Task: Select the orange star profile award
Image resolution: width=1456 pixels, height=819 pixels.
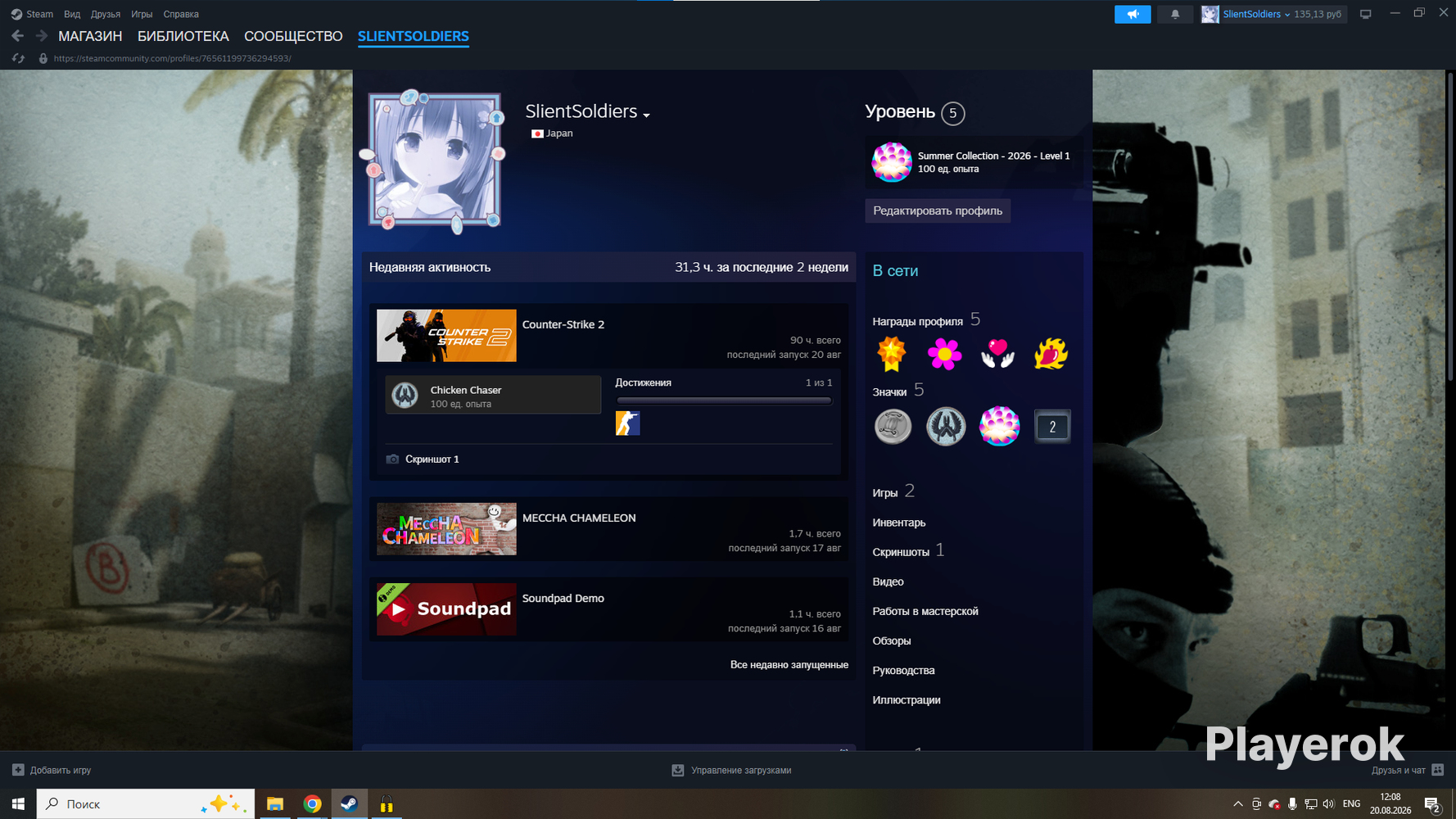Action: [891, 354]
